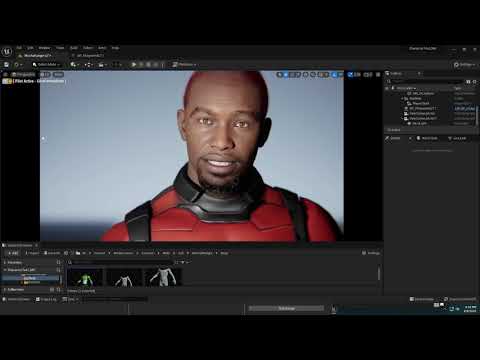
Task: Open the viewport options hamburger menu
Action: tap(5, 75)
